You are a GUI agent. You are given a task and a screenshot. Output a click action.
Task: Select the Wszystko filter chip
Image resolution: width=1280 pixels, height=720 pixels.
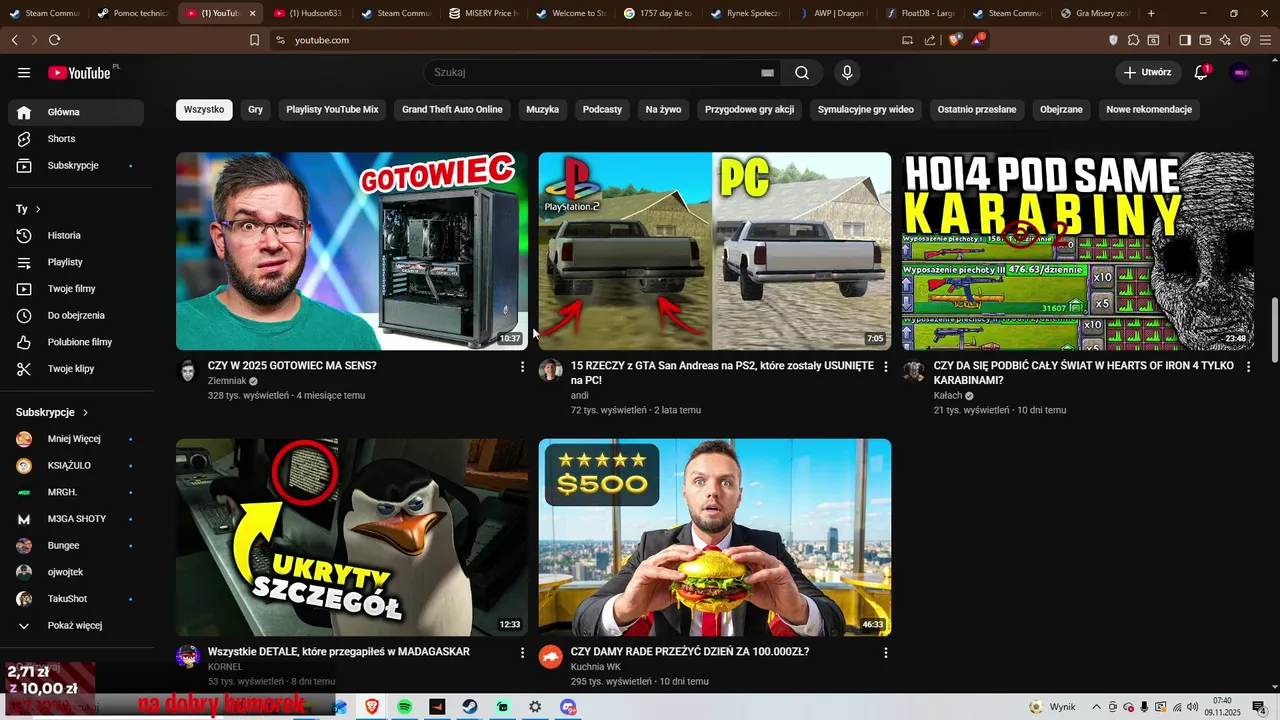click(x=204, y=109)
